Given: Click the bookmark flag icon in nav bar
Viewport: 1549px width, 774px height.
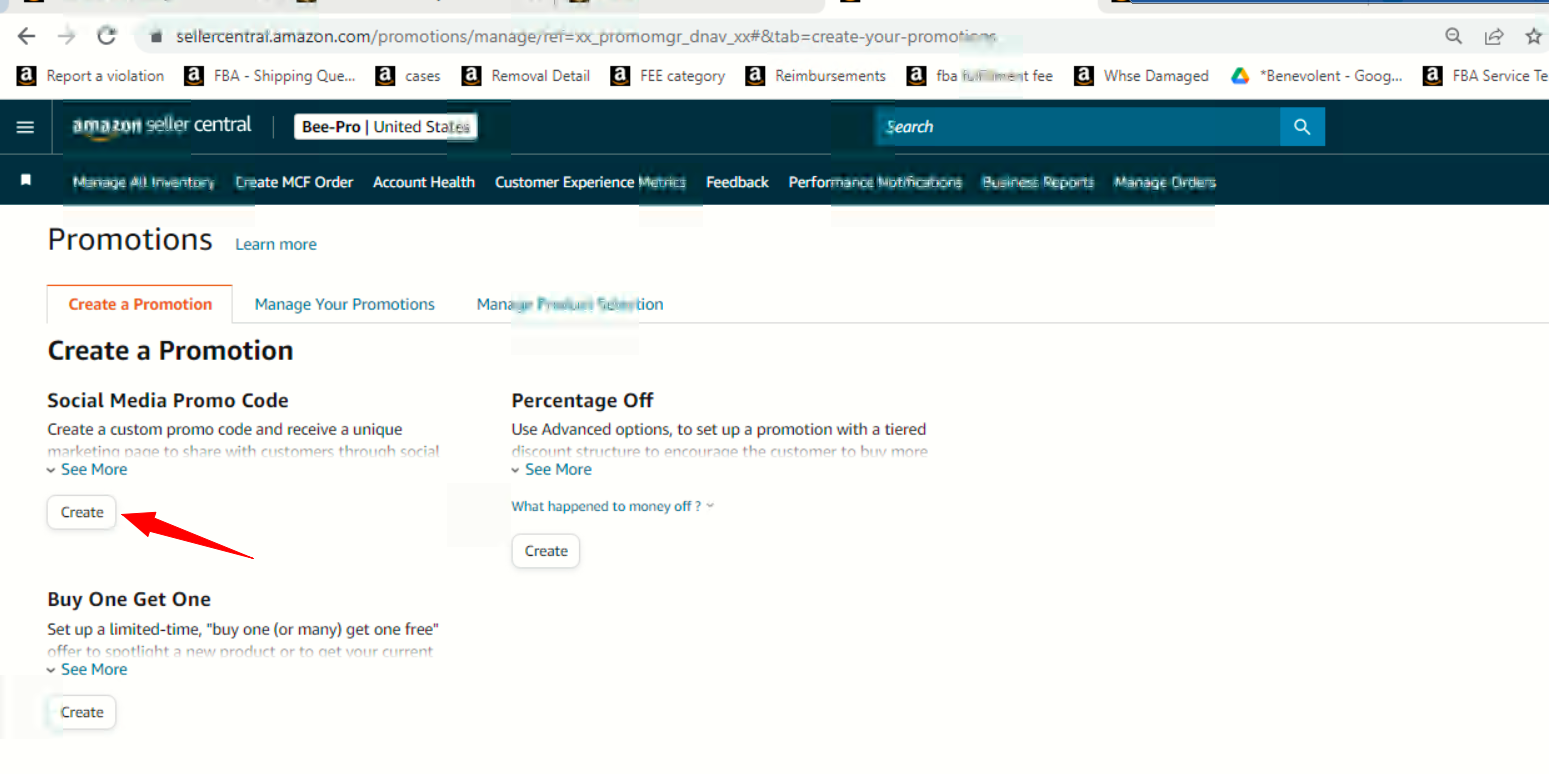Looking at the screenshot, I should click(26, 180).
